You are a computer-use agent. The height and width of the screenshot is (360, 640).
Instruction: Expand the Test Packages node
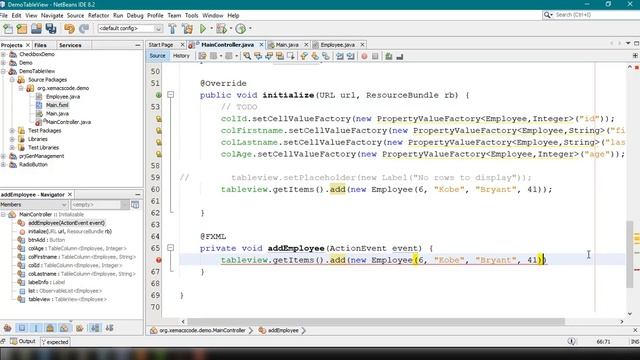tap(12, 131)
